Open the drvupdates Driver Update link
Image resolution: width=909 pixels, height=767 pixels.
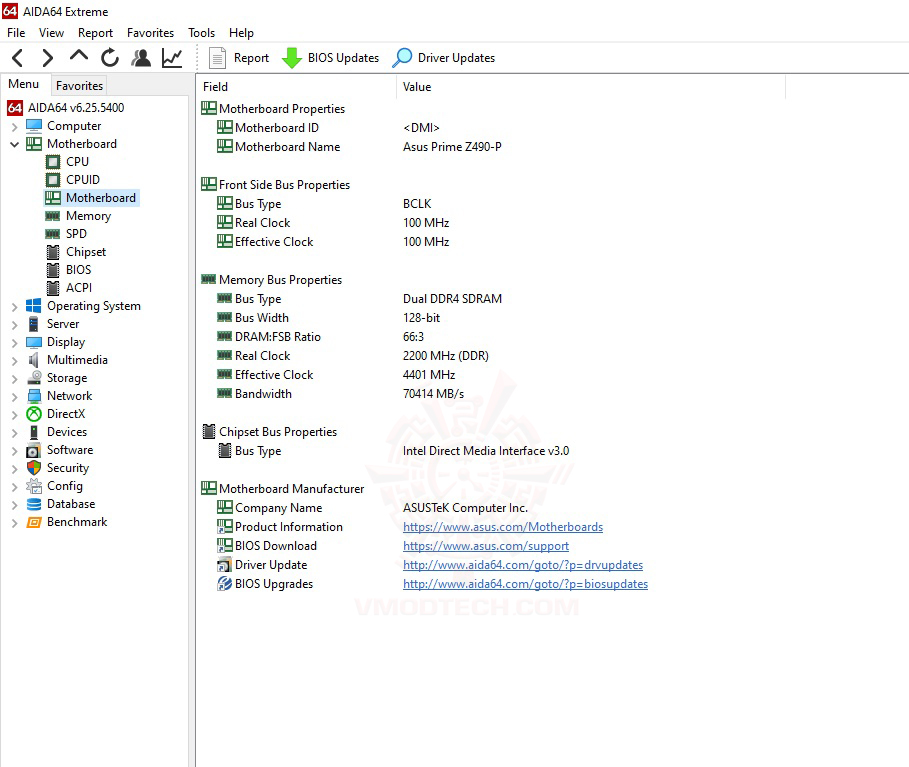pyautogui.click(x=523, y=565)
